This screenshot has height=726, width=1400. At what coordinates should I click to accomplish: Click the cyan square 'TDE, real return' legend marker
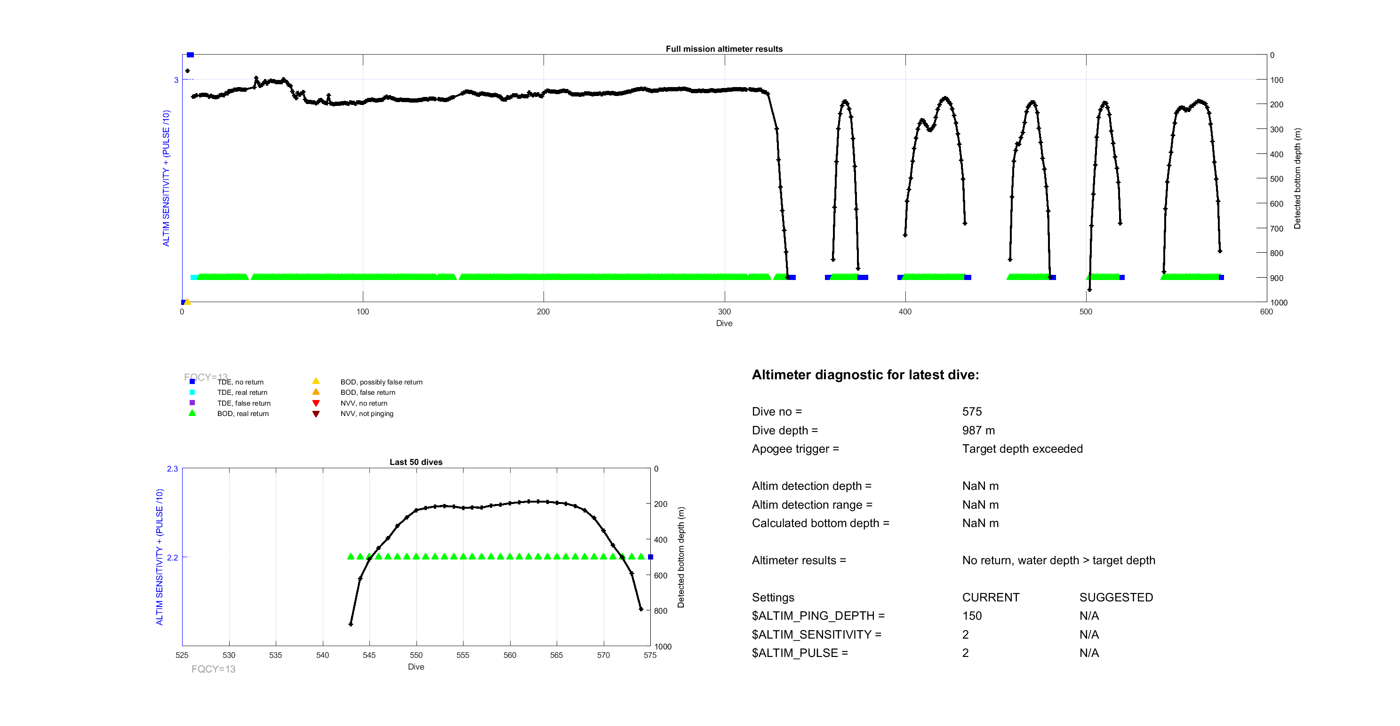click(192, 392)
